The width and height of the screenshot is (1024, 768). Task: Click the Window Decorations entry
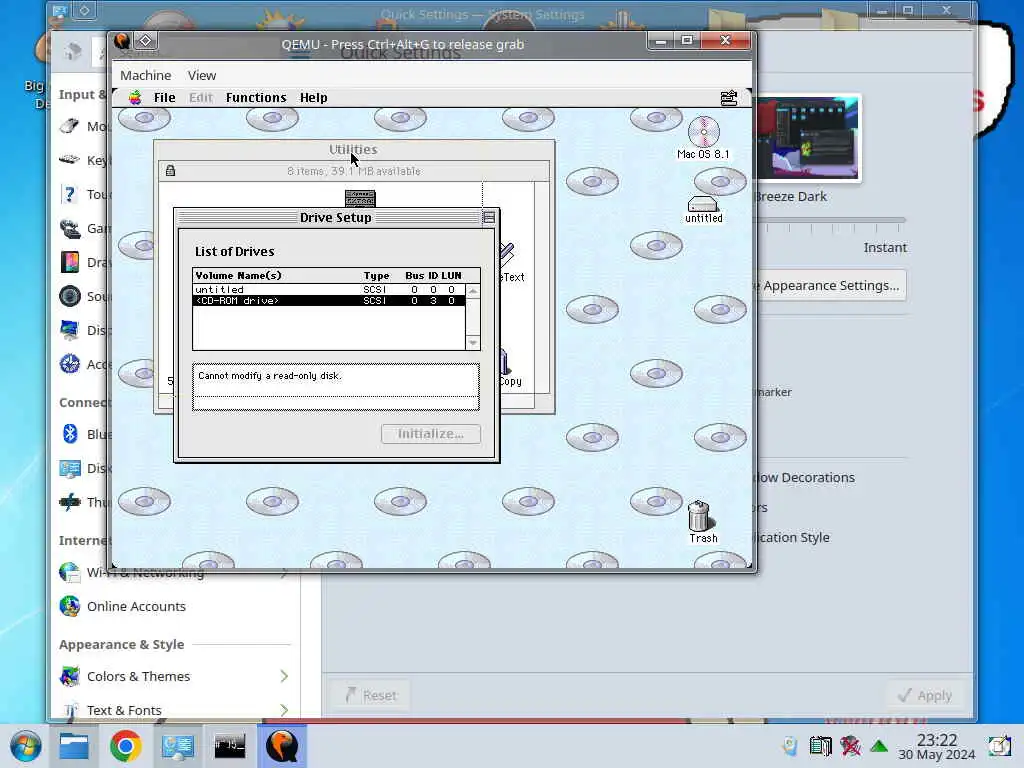[x=804, y=477]
